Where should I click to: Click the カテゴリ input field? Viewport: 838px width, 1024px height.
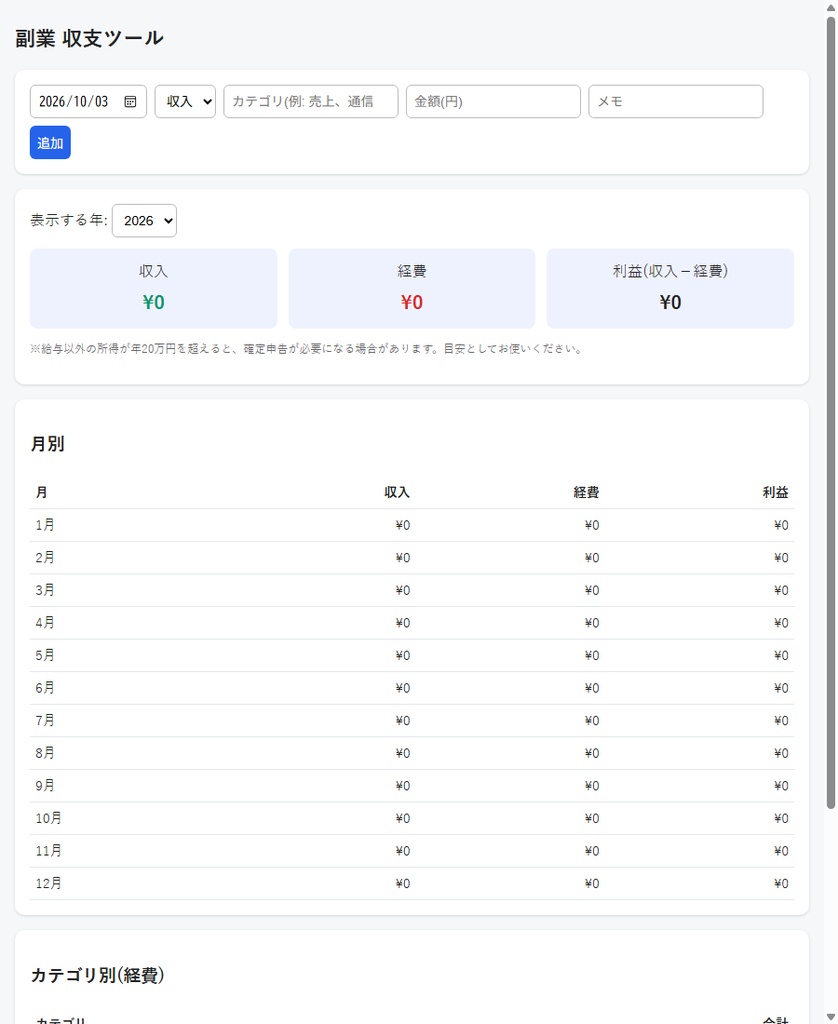coord(311,101)
